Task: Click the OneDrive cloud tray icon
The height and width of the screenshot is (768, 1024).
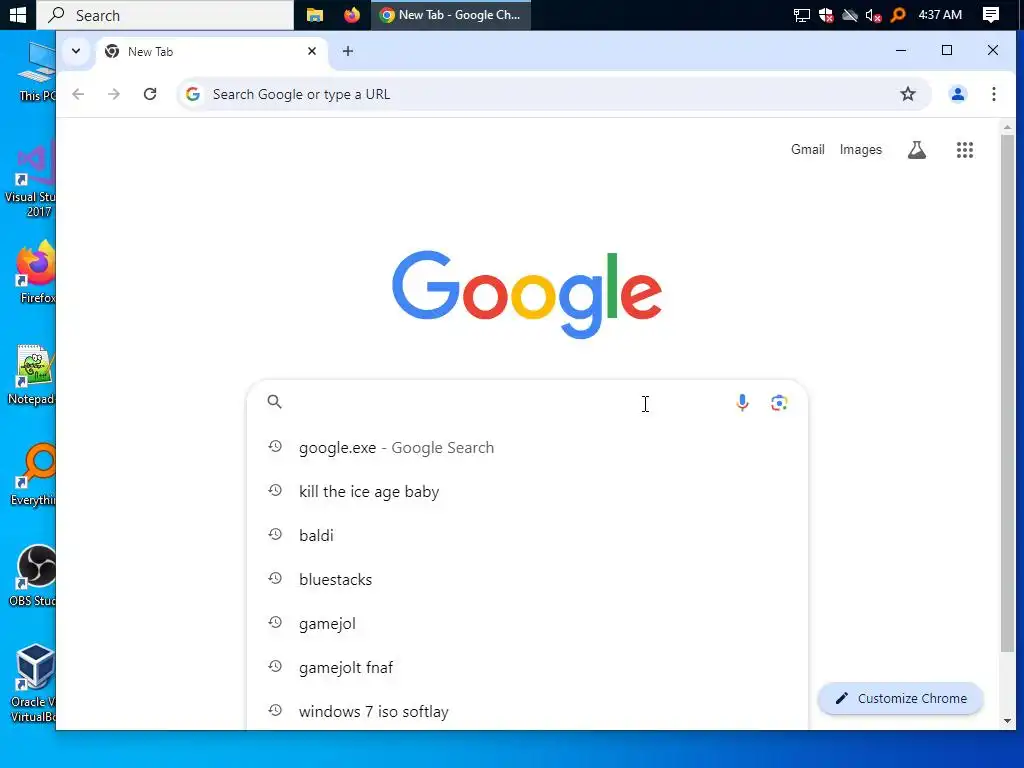Action: coord(849,15)
